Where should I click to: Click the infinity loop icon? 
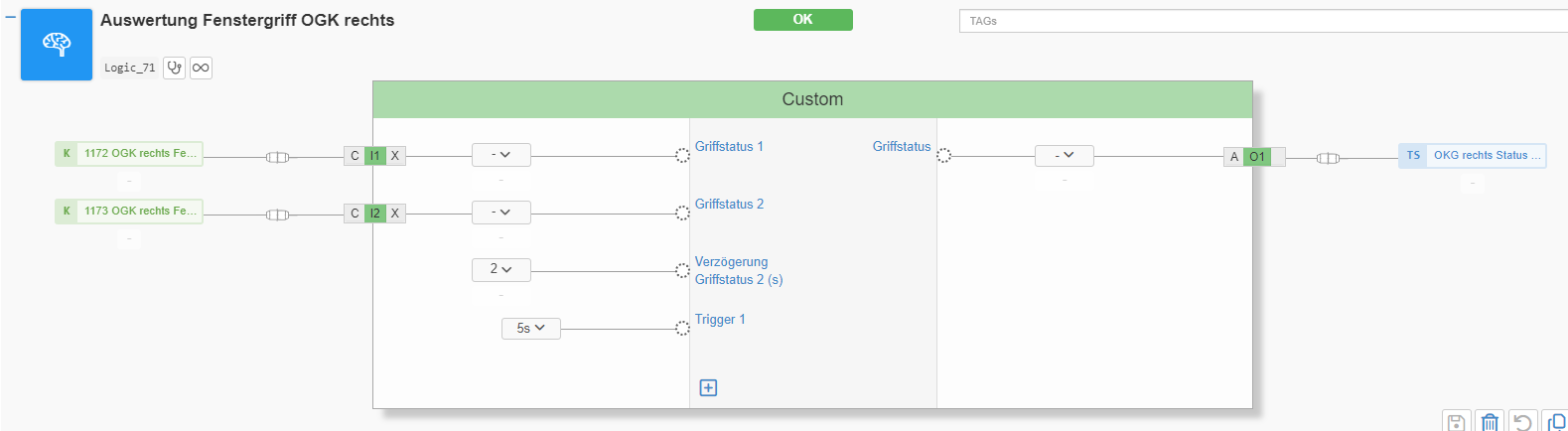[x=201, y=68]
